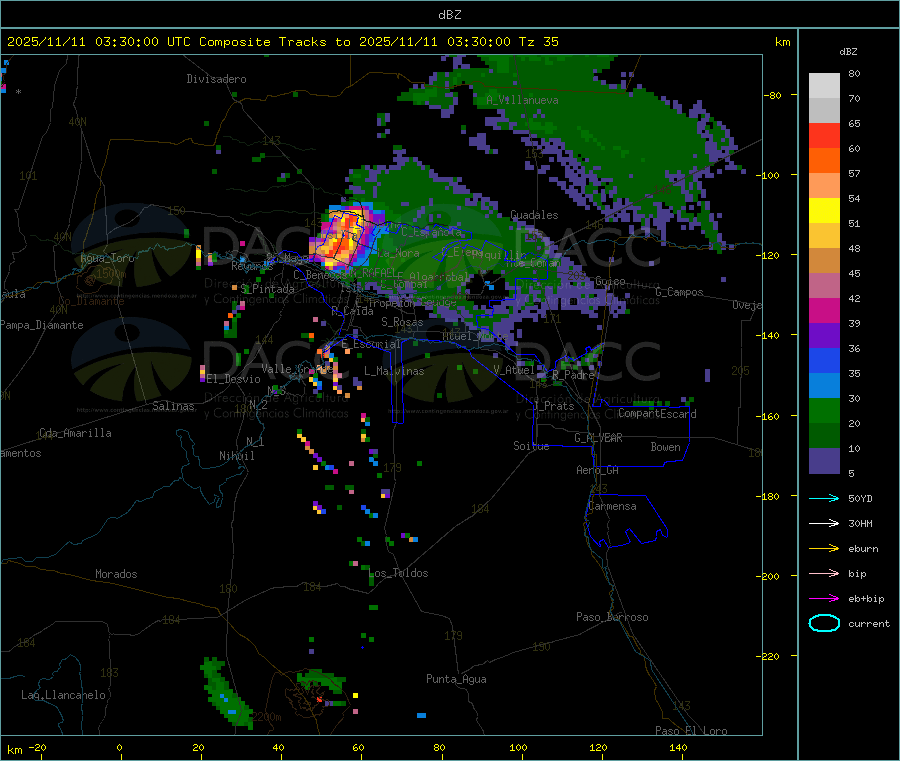Click the 'E_Escorial' map label
Screen dimensions: 900x761
point(371,344)
